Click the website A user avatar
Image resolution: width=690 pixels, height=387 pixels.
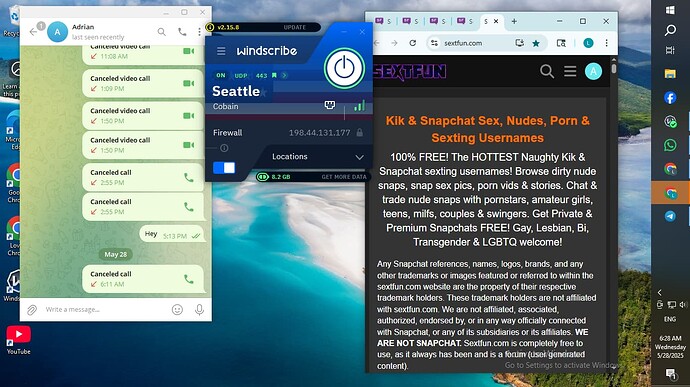593,71
